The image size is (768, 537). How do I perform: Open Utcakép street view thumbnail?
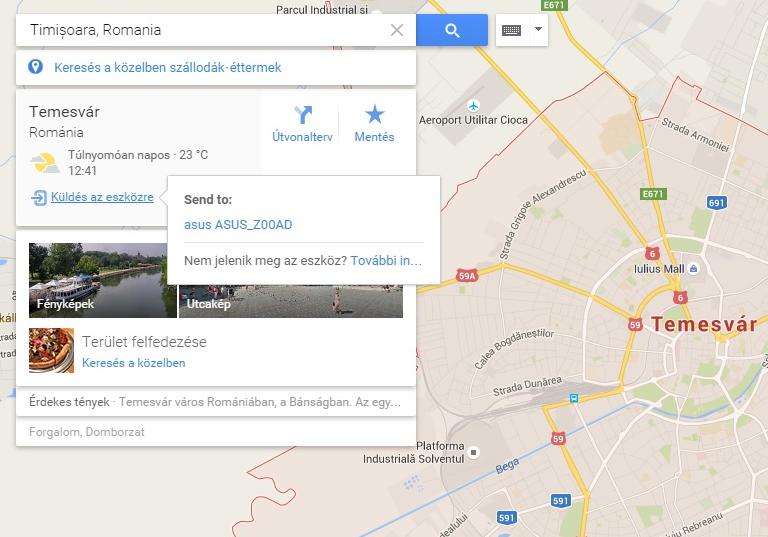pos(291,301)
